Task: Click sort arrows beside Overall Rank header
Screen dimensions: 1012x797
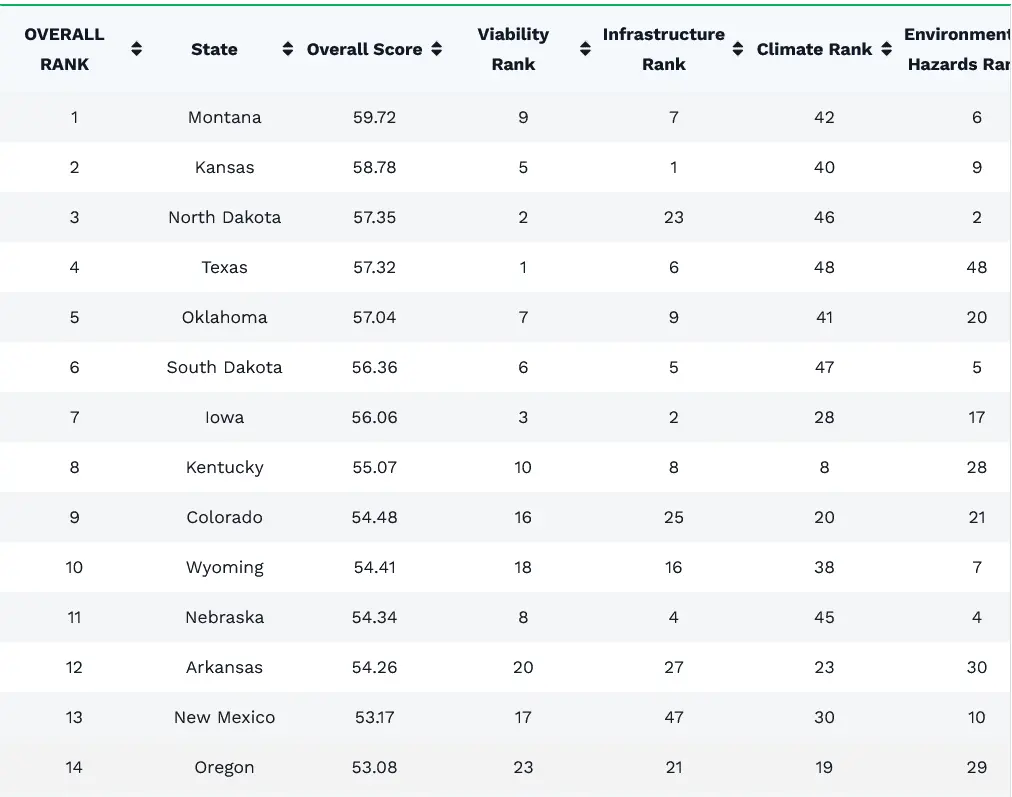Action: click(x=137, y=49)
